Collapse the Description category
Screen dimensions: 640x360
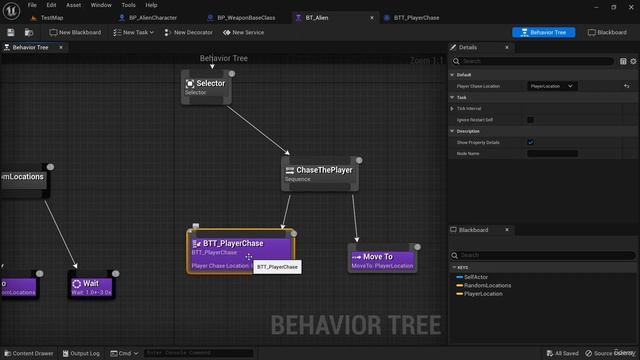tap(452, 131)
